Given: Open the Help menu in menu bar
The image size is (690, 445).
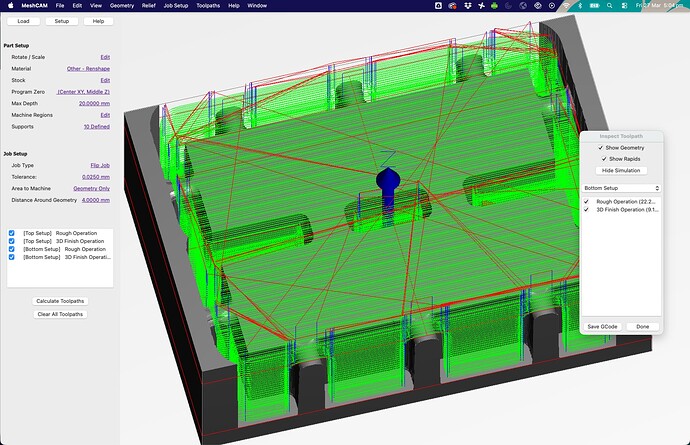Looking at the screenshot, I should click(234, 6).
